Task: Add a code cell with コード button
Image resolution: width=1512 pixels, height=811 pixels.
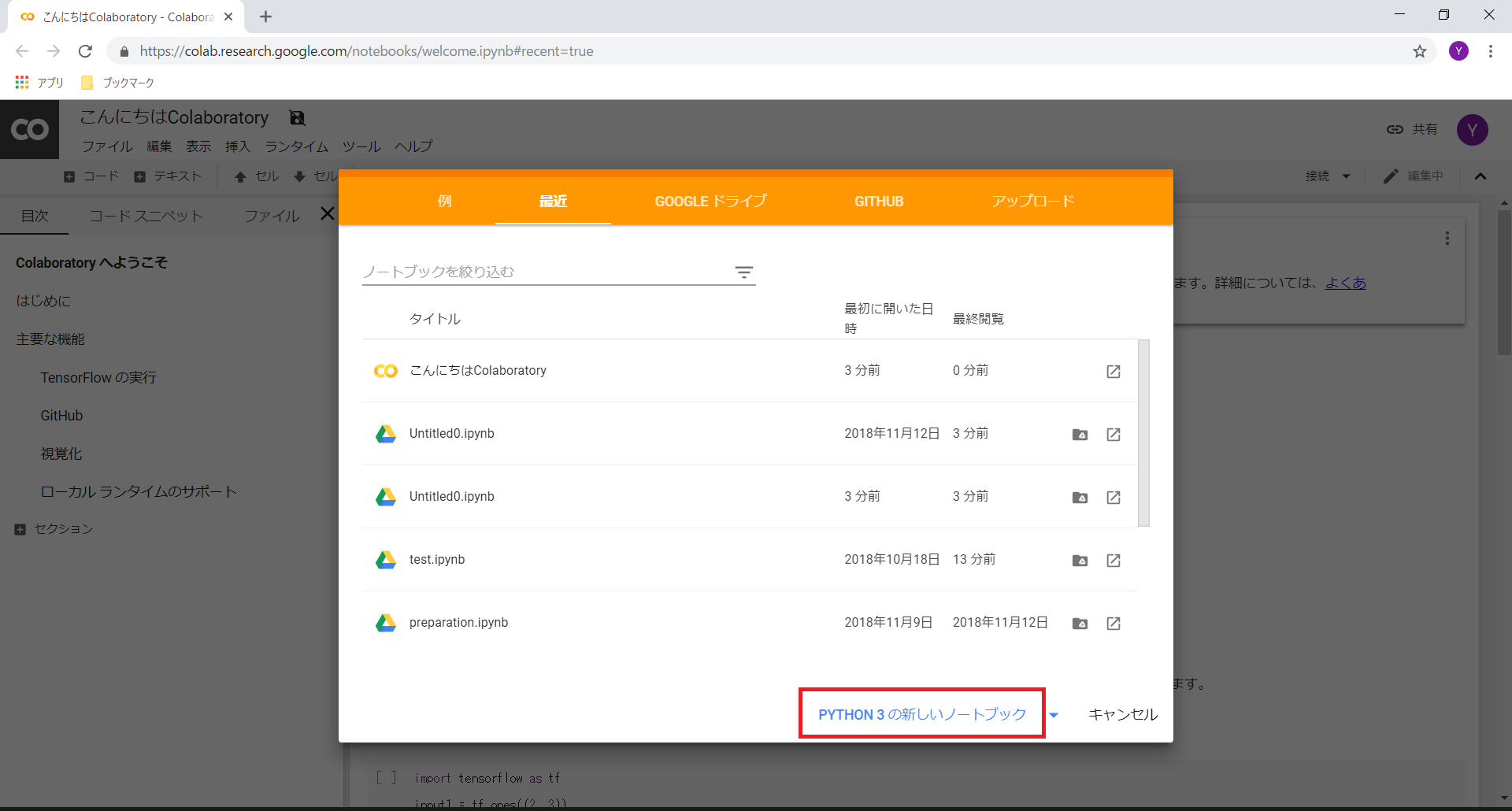Action: (91, 176)
